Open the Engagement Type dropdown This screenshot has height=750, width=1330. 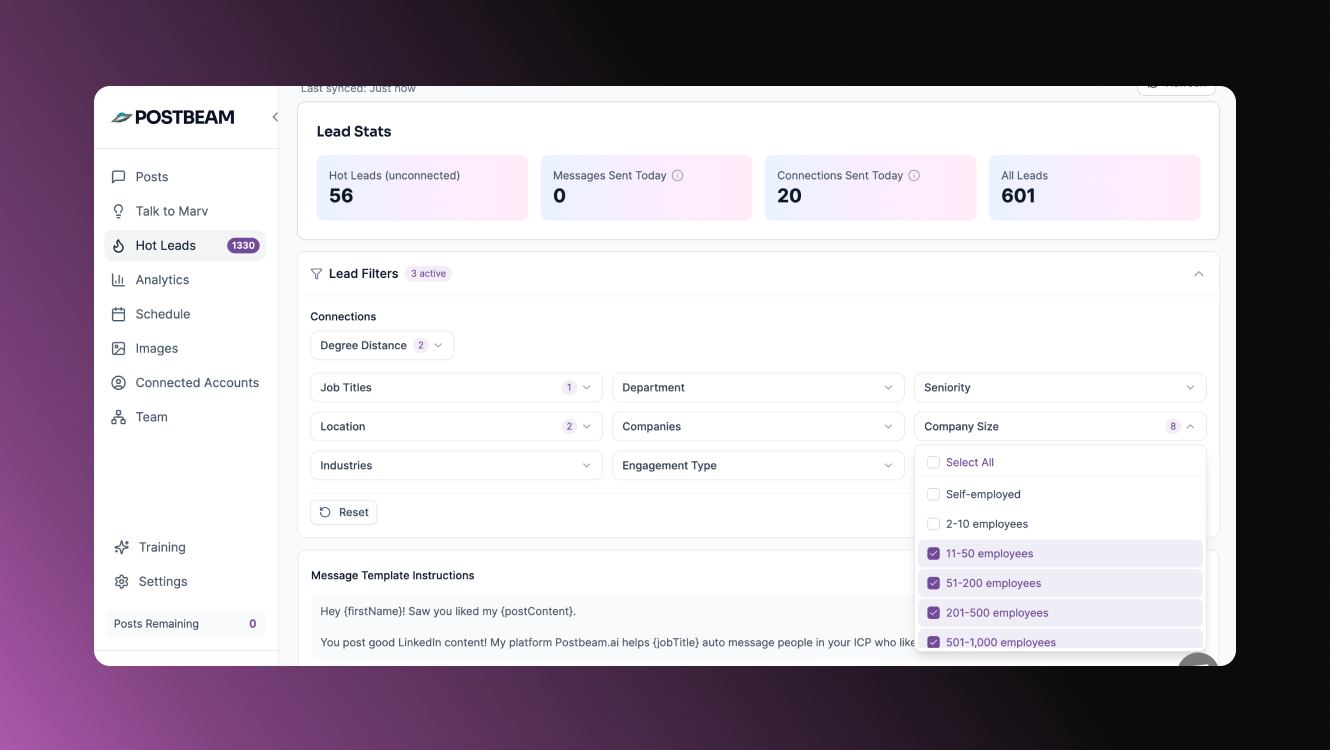coord(758,466)
